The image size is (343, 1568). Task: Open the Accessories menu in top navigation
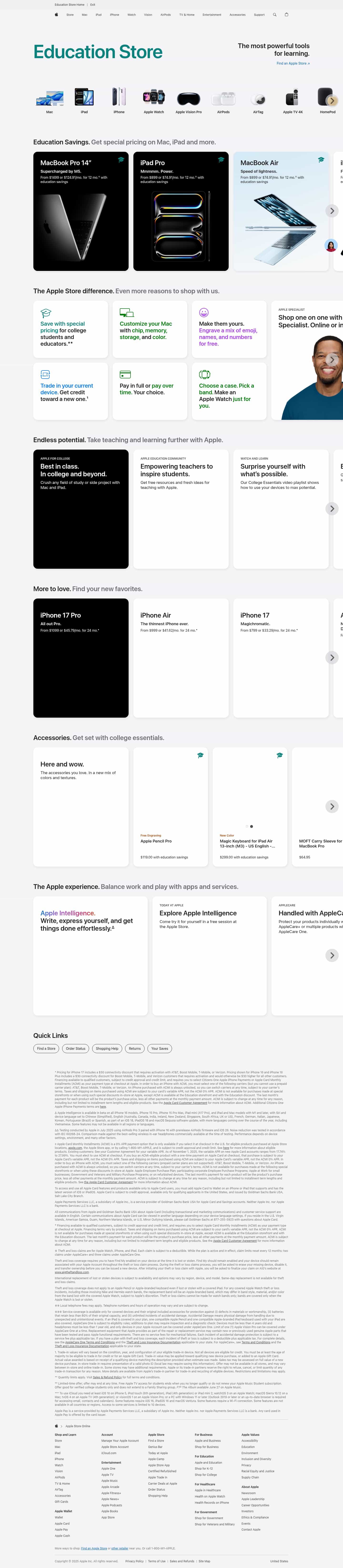pos(238,15)
